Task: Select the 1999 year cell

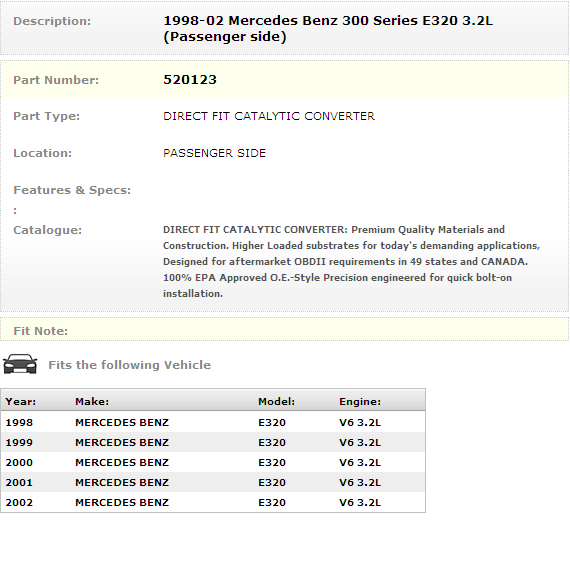Action: 19,442
